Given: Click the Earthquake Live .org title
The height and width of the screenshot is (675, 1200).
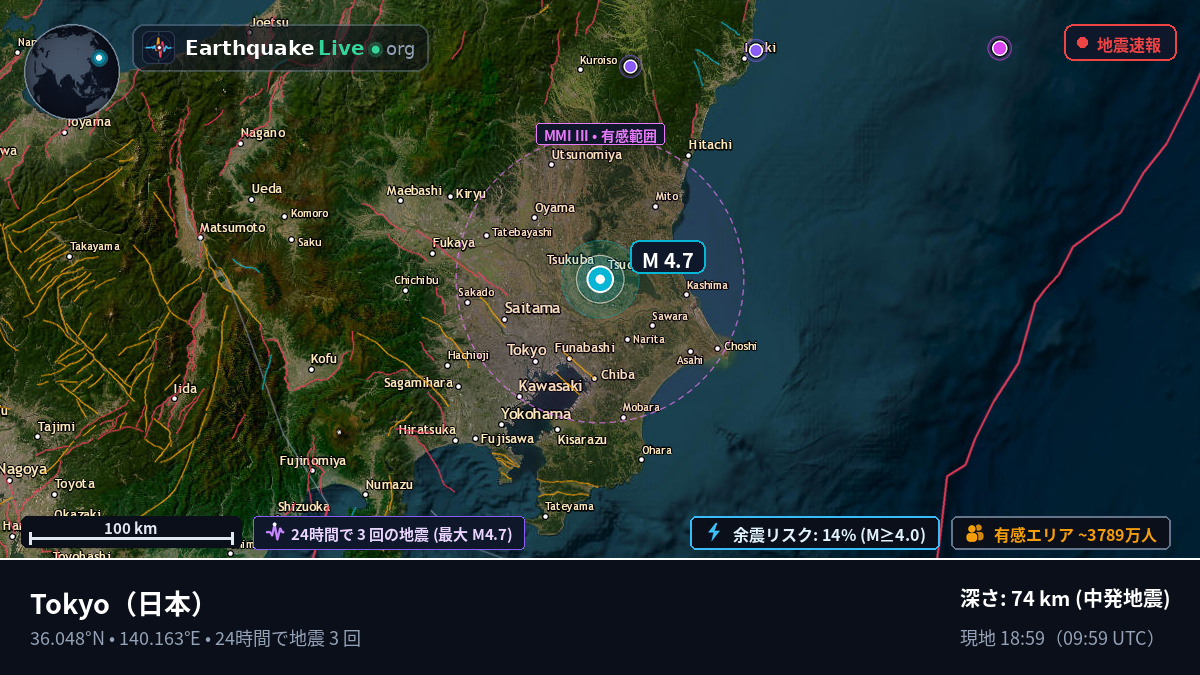Looking at the screenshot, I should [300, 48].
